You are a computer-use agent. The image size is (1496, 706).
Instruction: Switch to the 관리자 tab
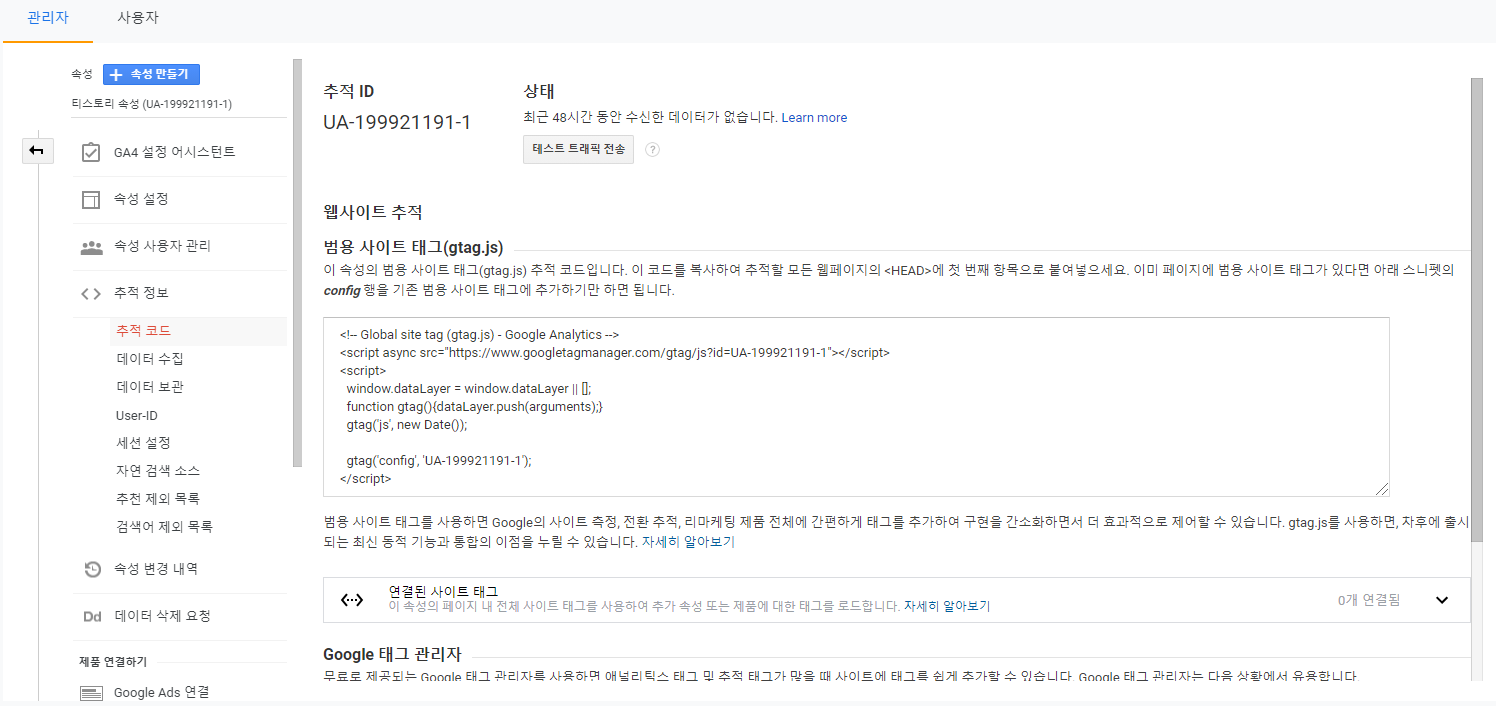coord(48,18)
